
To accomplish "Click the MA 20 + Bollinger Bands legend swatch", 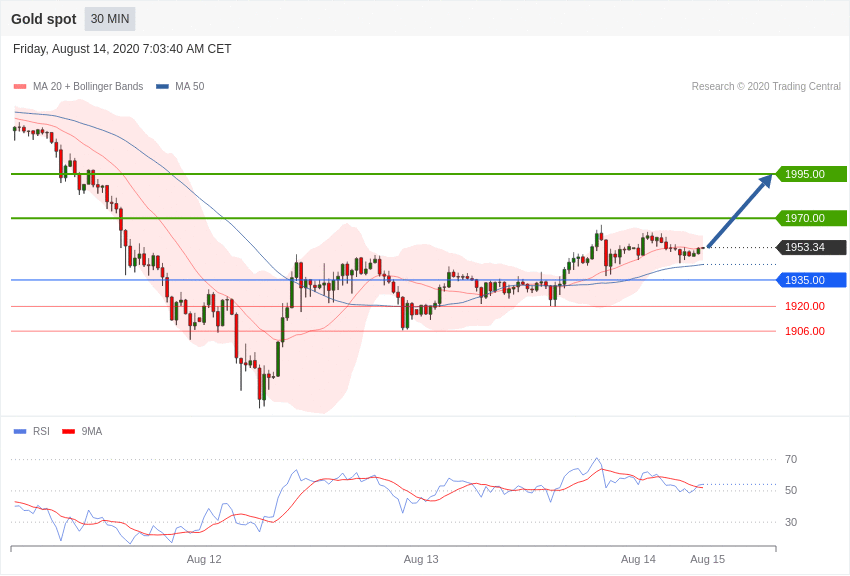I will [x=20, y=86].
